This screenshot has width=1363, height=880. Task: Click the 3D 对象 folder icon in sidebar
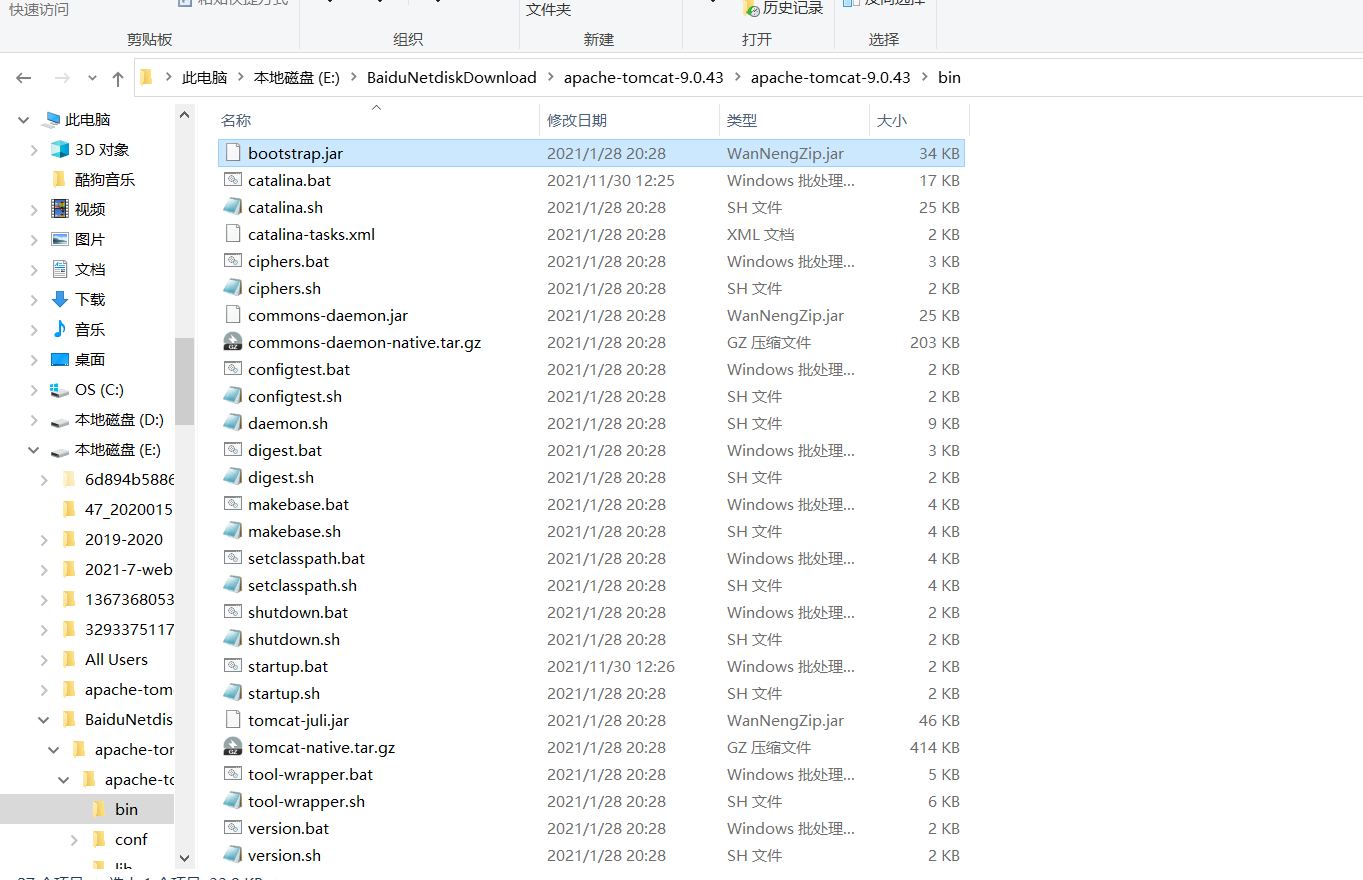click(60, 149)
